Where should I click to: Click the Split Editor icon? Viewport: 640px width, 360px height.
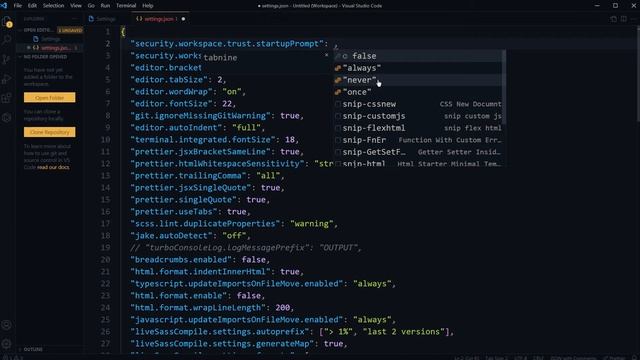coord(623,19)
